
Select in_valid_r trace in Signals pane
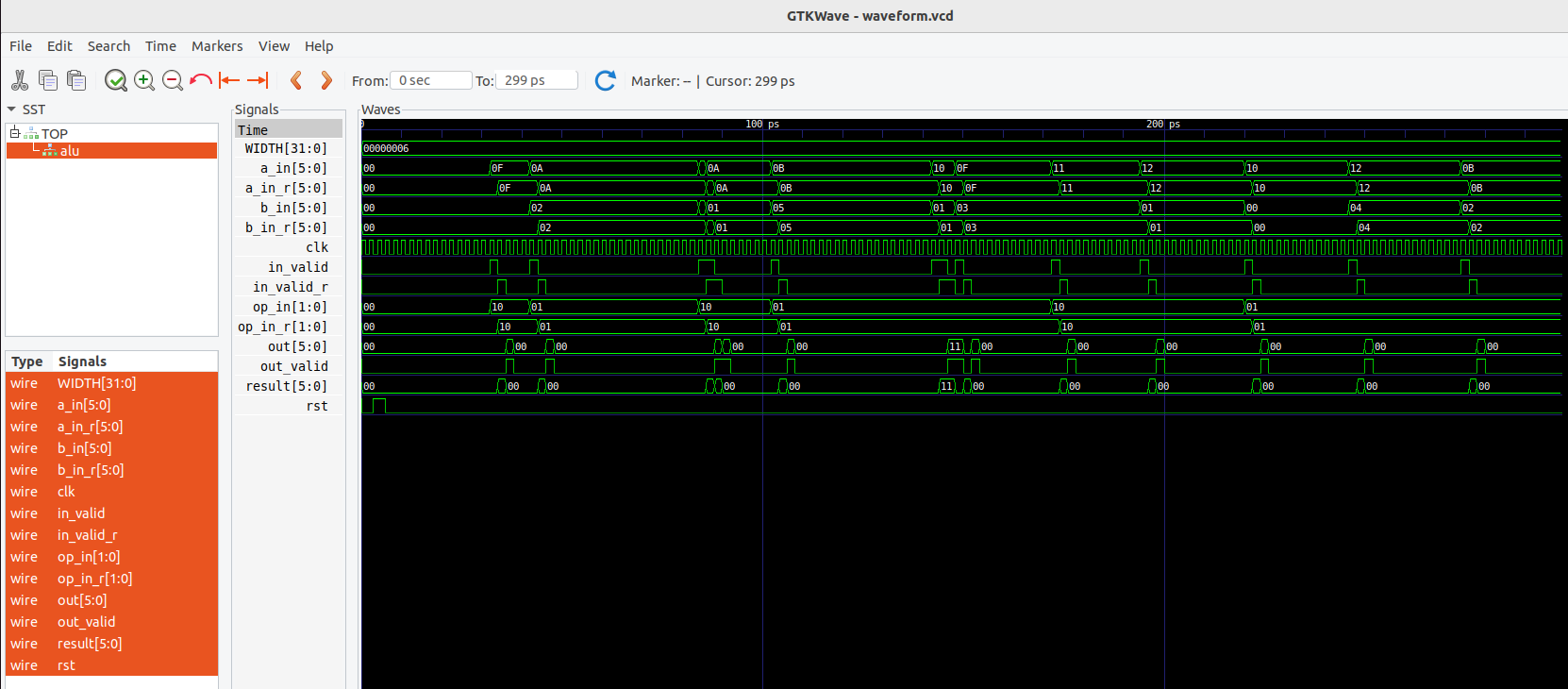click(289, 287)
